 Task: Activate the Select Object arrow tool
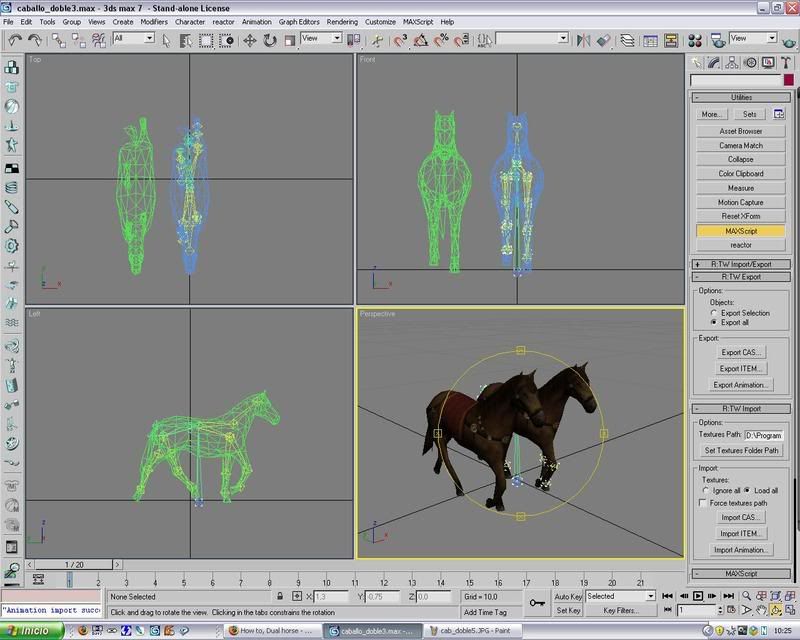(x=166, y=41)
